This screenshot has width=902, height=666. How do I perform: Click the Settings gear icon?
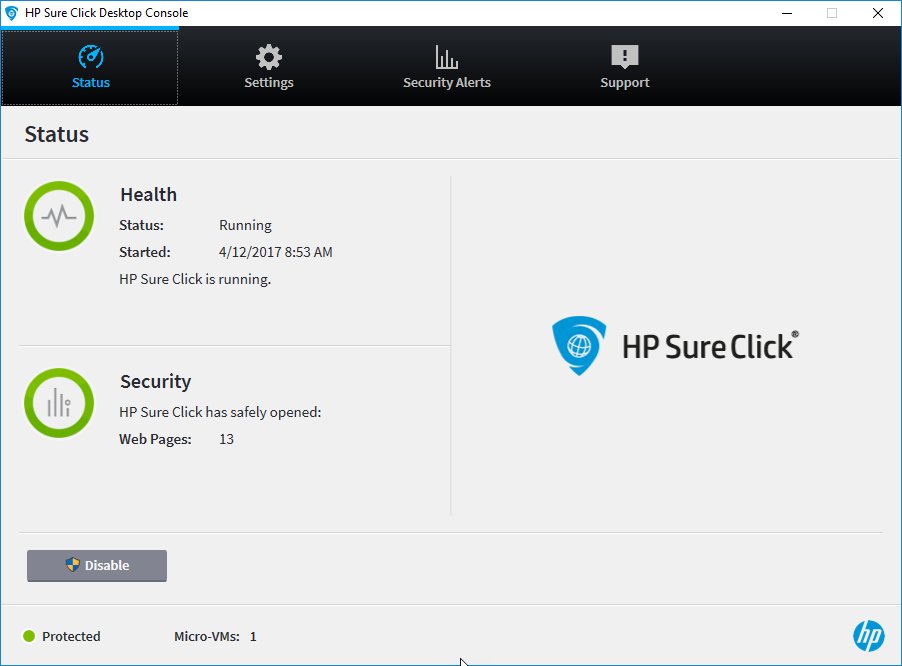269,57
